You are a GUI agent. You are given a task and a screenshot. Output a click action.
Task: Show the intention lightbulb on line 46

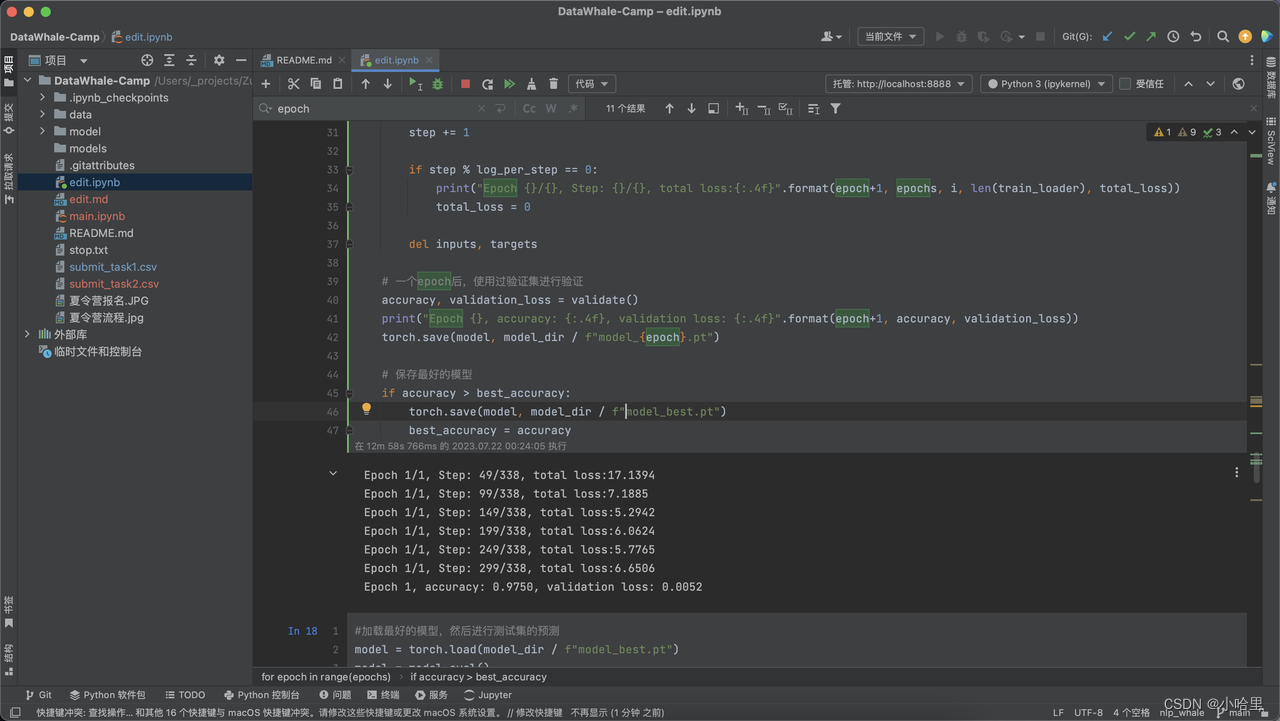pos(366,409)
